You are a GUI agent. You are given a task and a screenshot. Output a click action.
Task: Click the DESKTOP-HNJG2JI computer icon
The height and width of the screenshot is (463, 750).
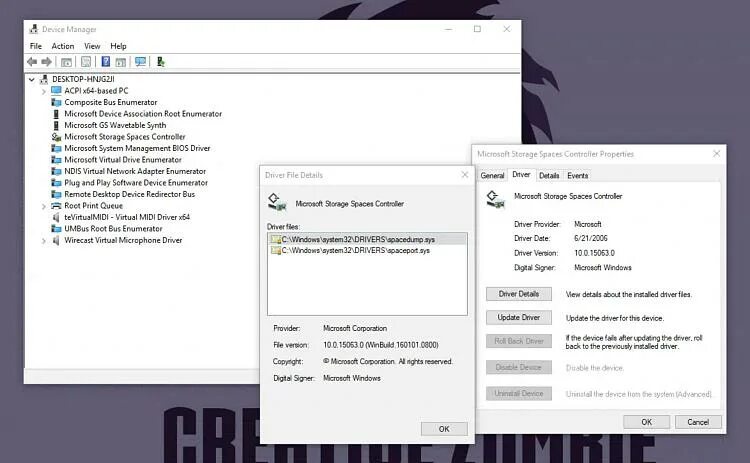click(44, 79)
